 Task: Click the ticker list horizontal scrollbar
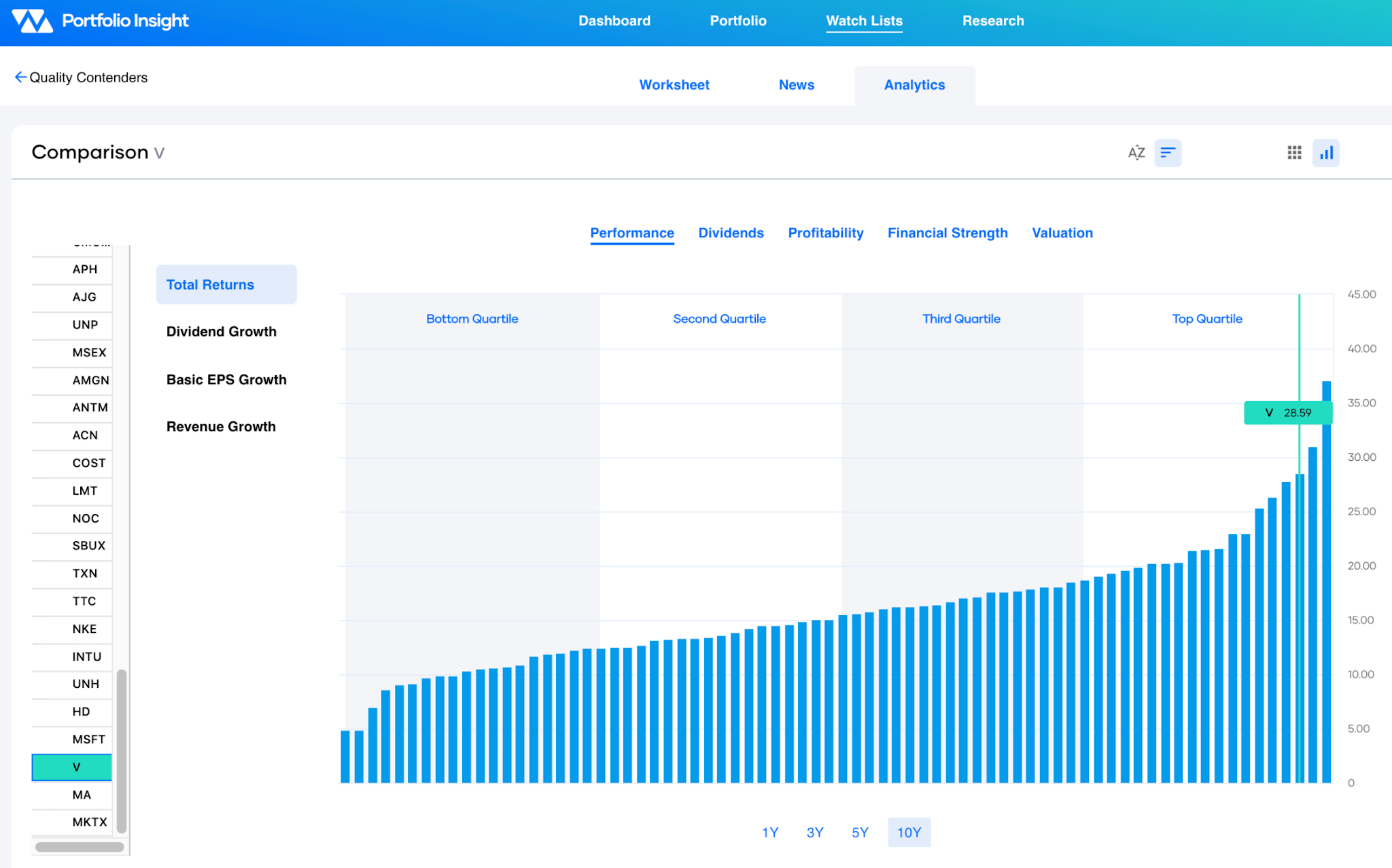pos(80,848)
